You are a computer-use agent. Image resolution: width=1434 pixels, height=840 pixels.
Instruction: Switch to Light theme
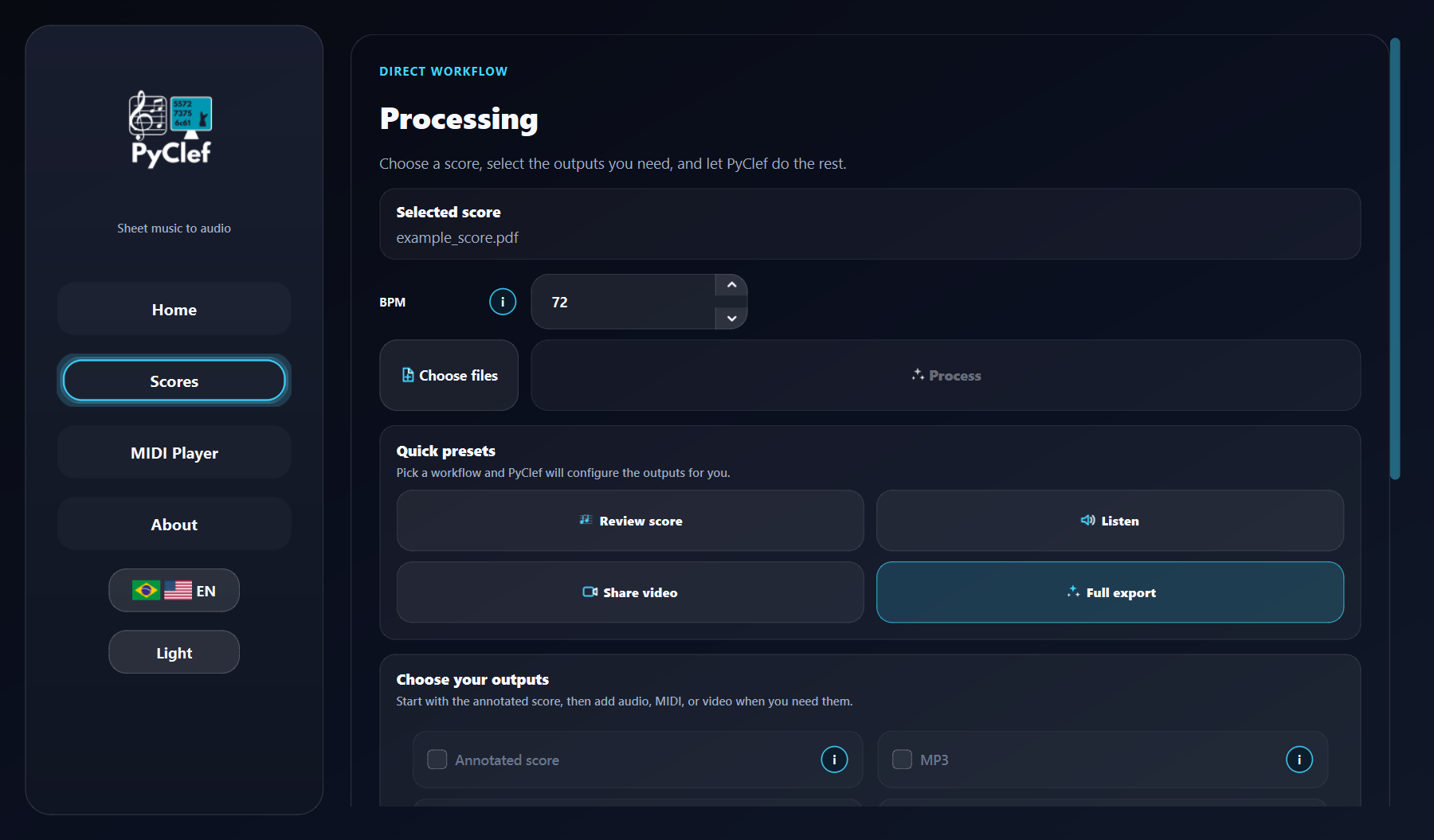174,653
